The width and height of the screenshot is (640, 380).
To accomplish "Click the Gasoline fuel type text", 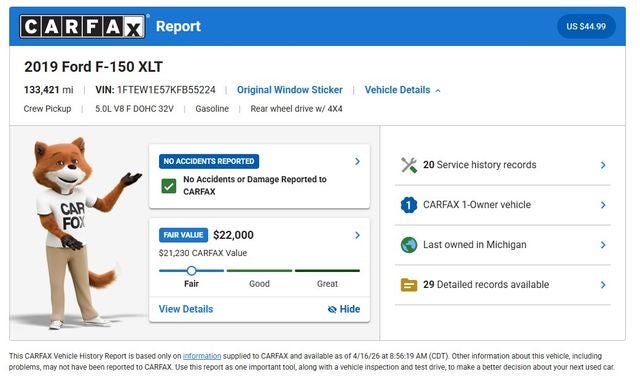I will [212, 109].
